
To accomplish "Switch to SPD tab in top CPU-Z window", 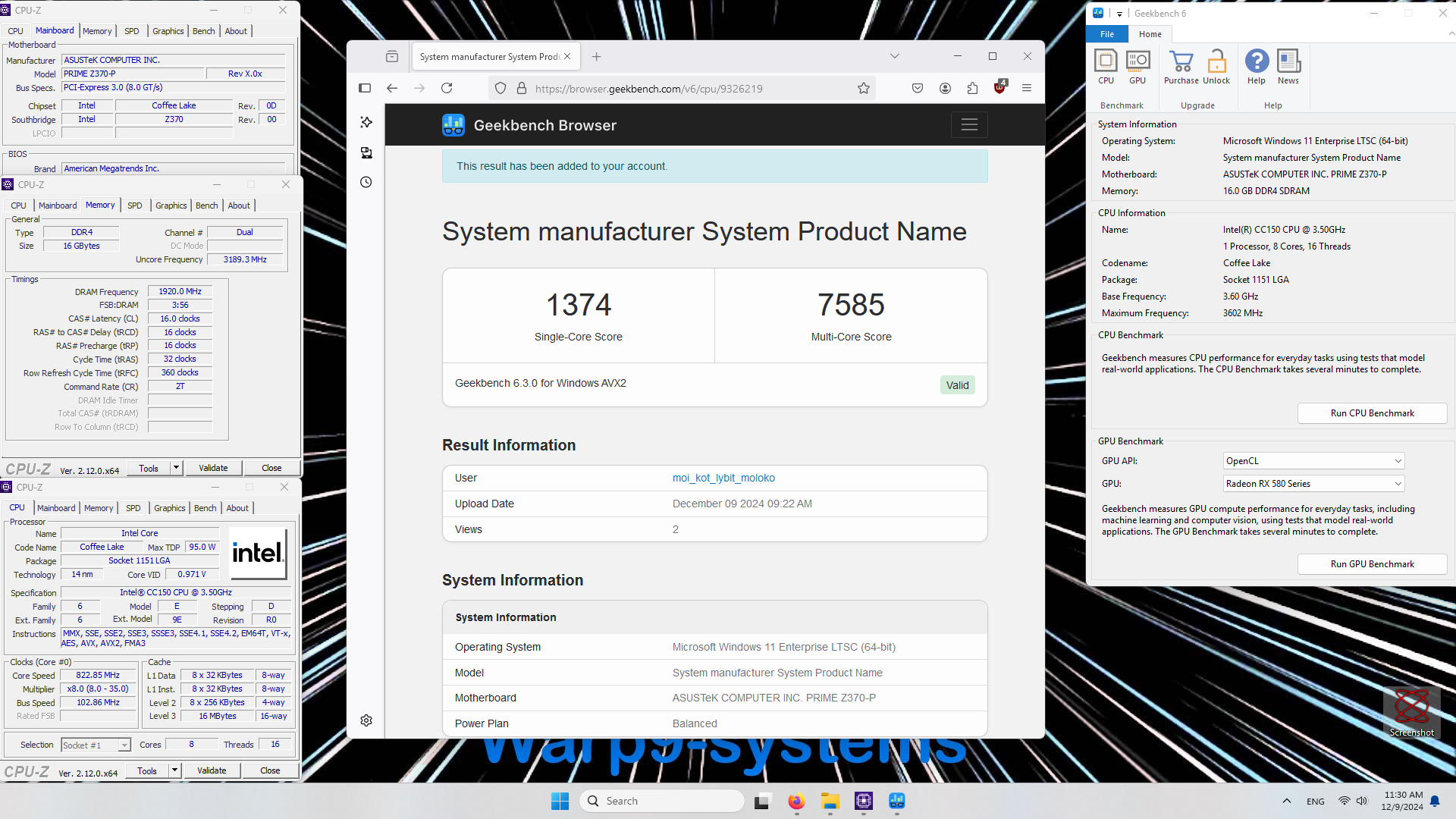I will 132,31.
